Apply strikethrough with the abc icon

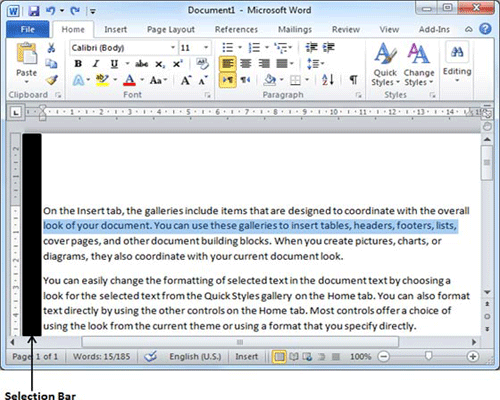tap(141, 63)
